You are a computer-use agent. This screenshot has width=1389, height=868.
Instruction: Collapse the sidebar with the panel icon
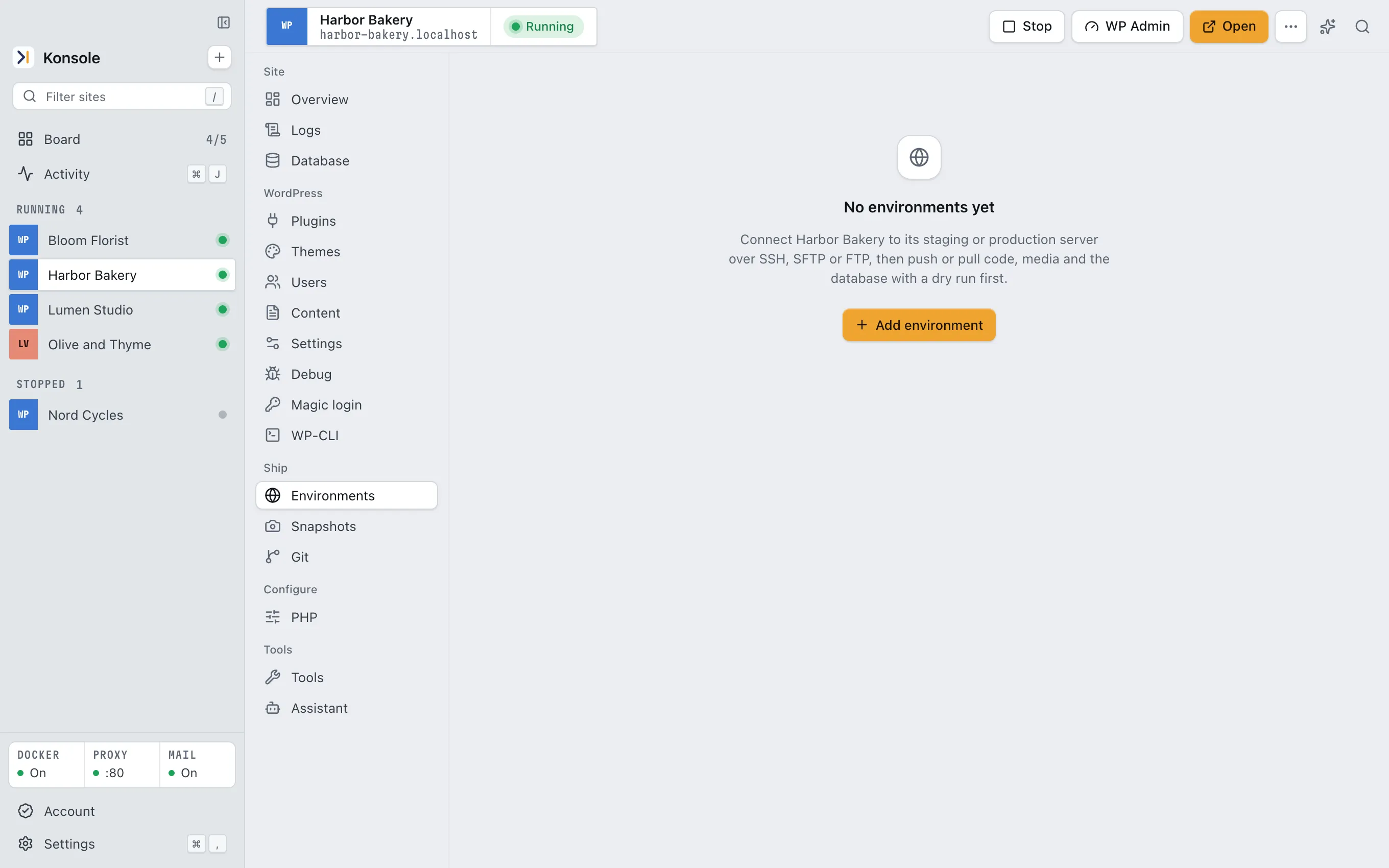tap(223, 22)
